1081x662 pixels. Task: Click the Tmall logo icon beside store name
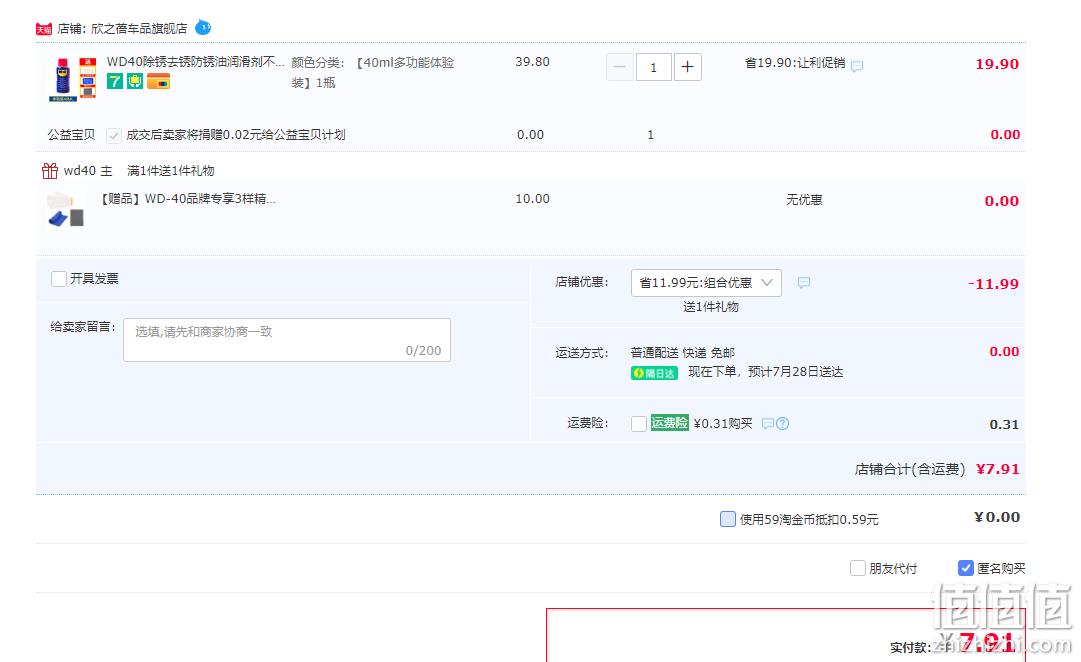44,29
